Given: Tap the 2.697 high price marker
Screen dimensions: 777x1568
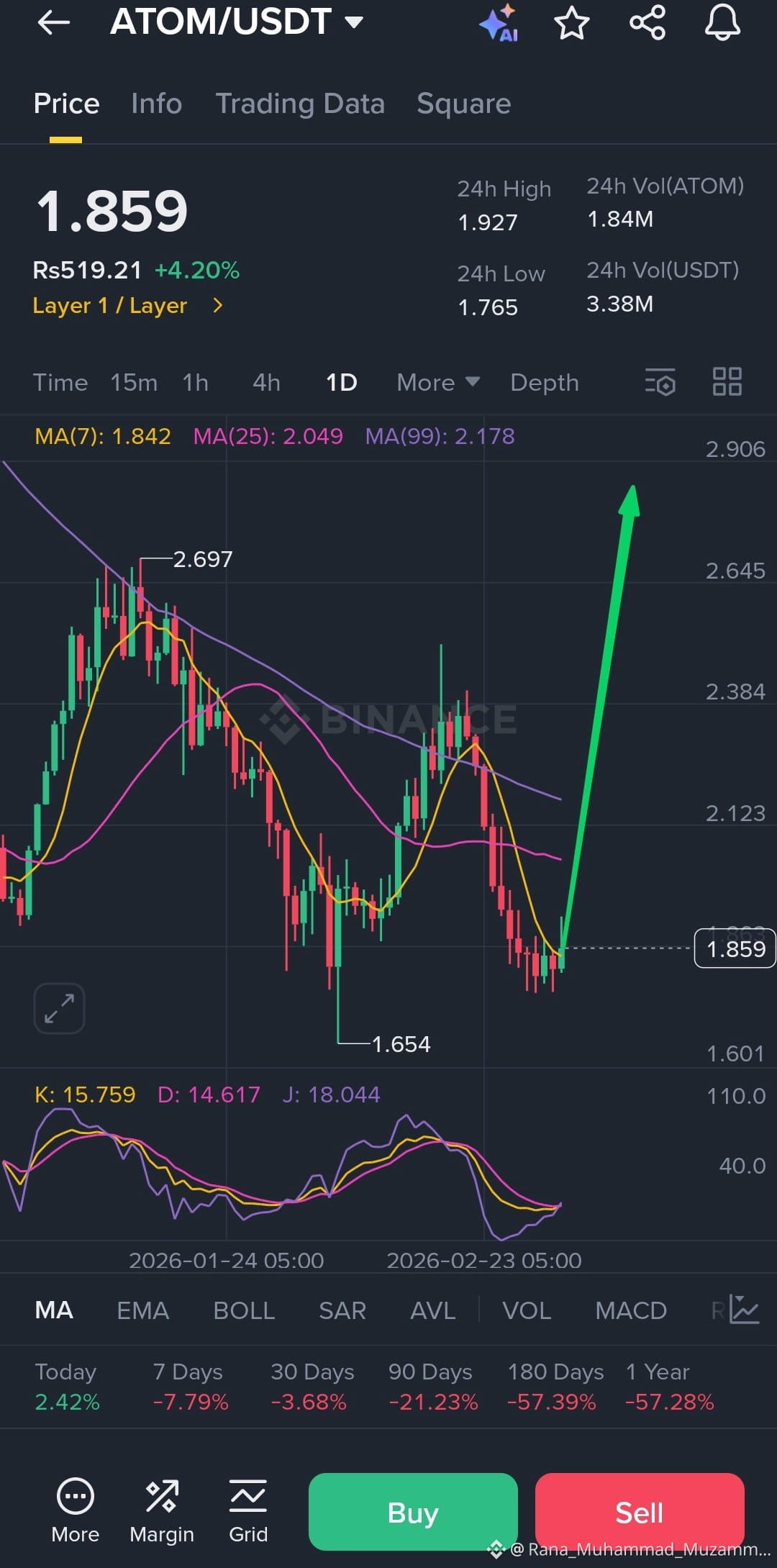Looking at the screenshot, I should [203, 559].
